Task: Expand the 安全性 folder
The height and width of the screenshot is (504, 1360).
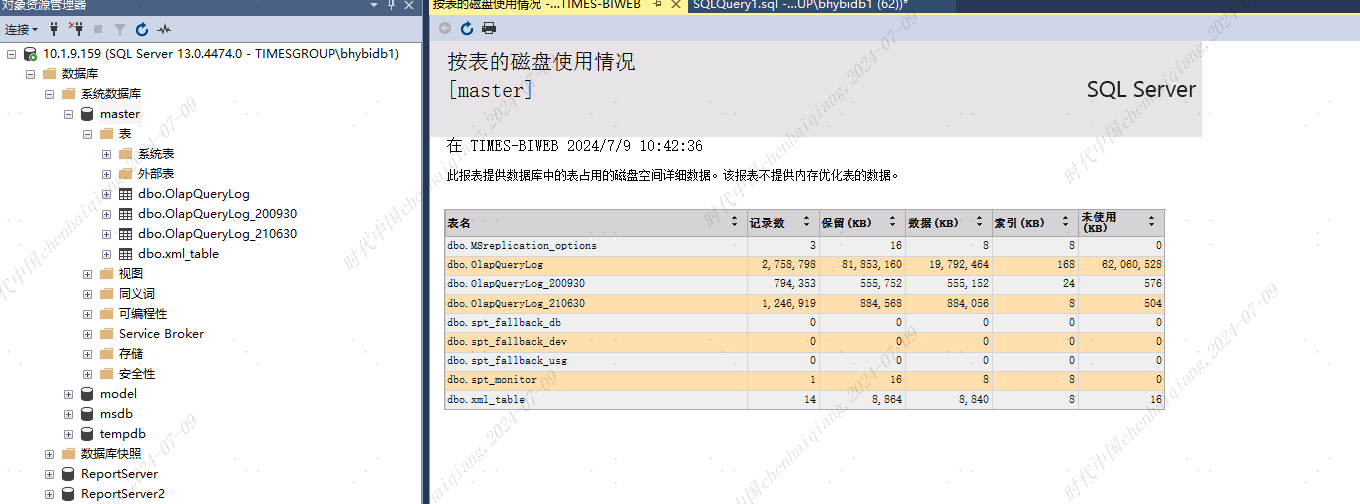Action: pos(87,374)
